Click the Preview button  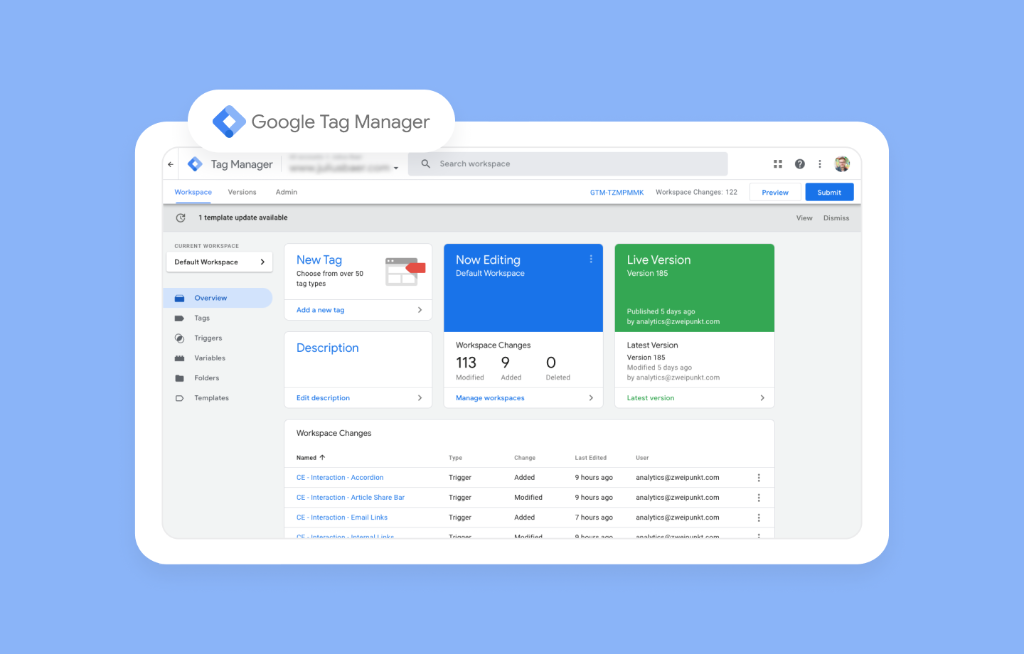(775, 192)
